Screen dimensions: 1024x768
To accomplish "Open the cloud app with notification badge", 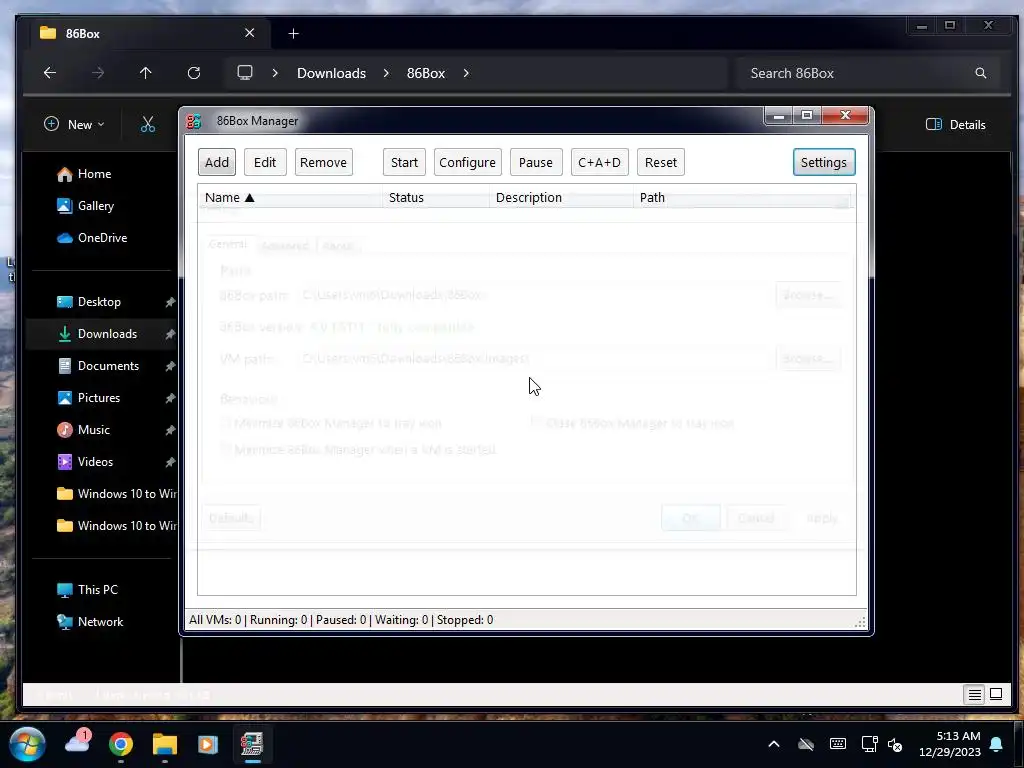I will click(77, 743).
